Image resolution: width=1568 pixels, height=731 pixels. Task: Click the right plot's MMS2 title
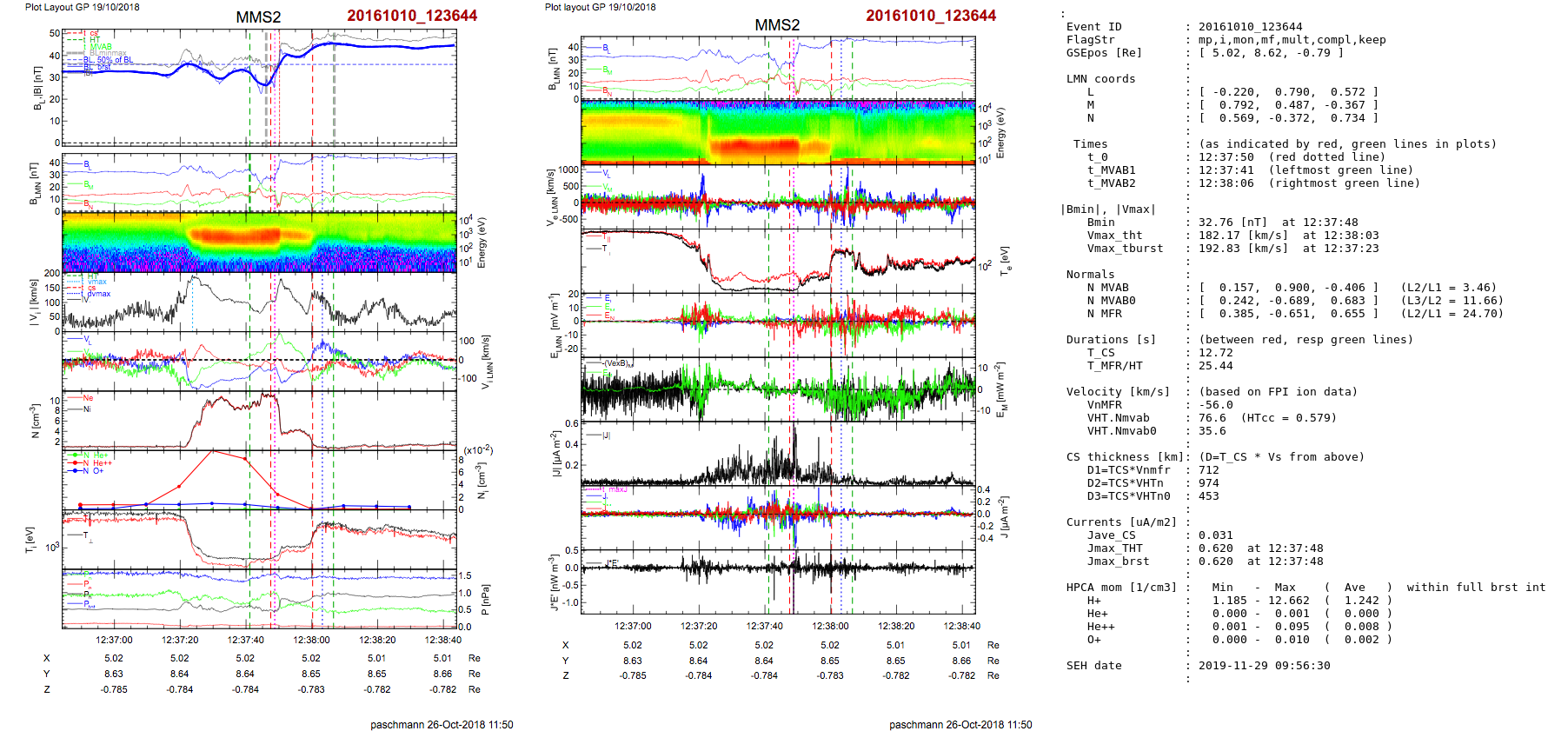777,25
